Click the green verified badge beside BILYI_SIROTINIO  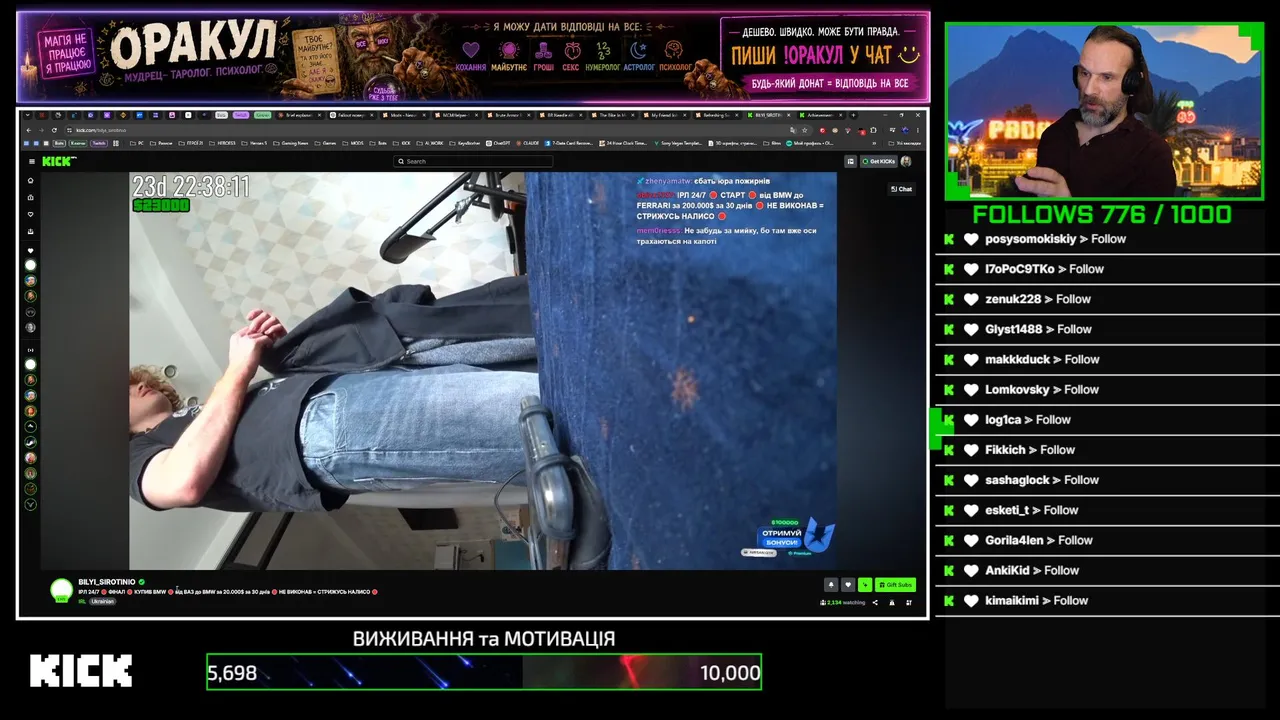click(141, 581)
